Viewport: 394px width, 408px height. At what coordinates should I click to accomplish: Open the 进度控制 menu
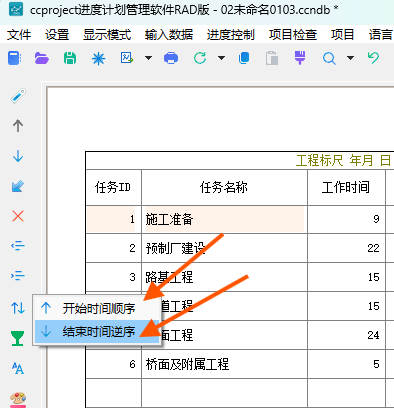click(231, 35)
